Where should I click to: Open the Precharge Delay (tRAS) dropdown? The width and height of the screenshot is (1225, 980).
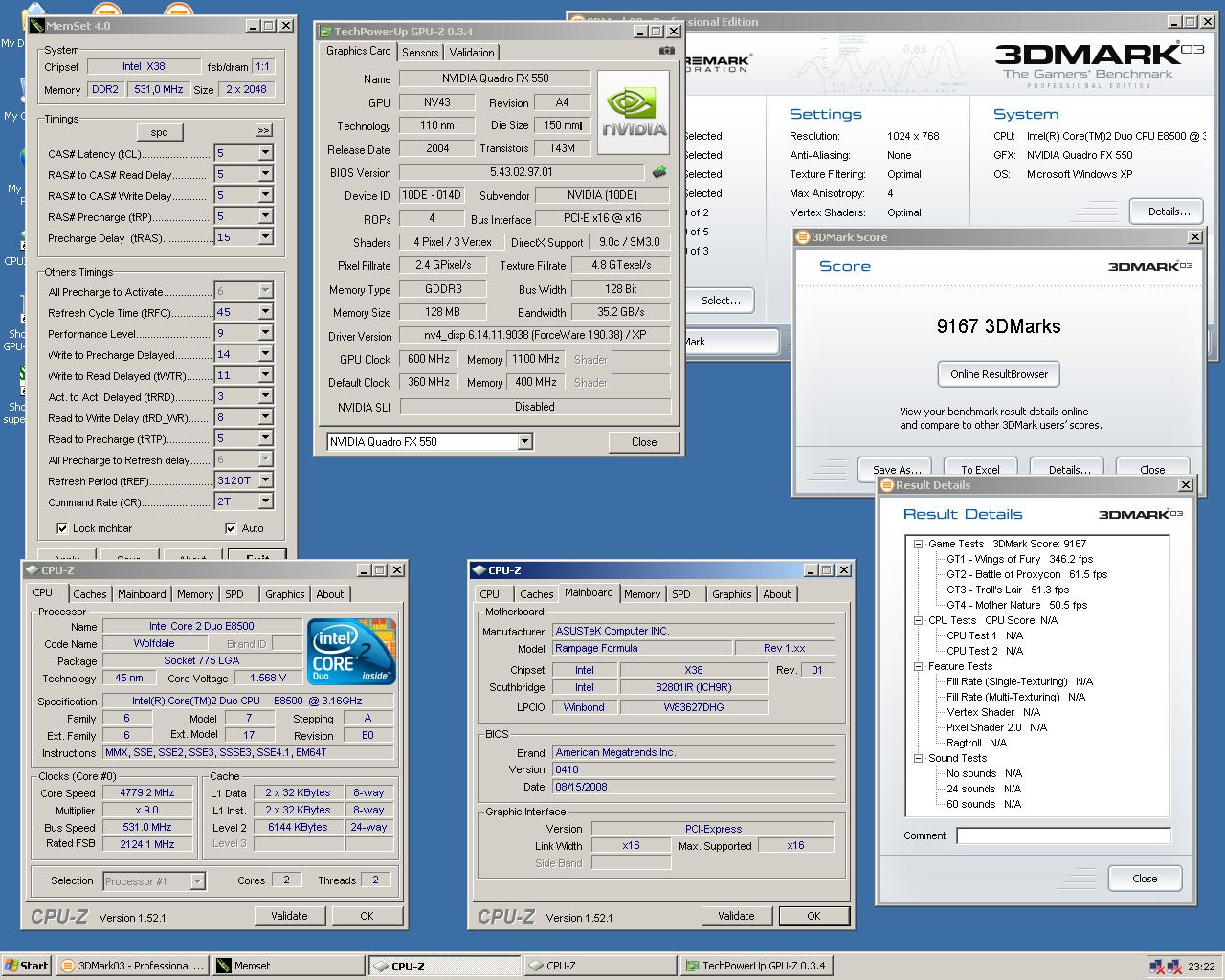265,237
